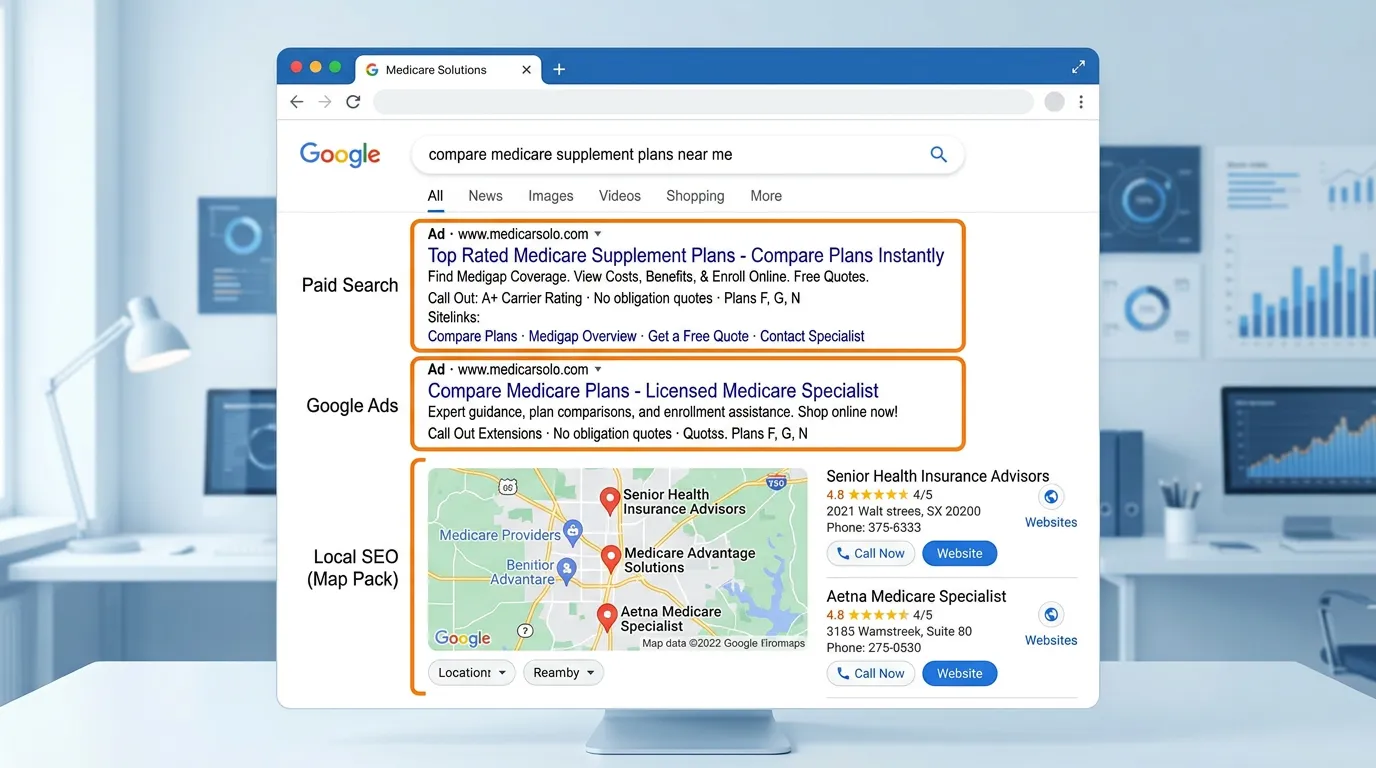Switch to the Shopping results tab
Image resolution: width=1376 pixels, height=768 pixels.
695,196
